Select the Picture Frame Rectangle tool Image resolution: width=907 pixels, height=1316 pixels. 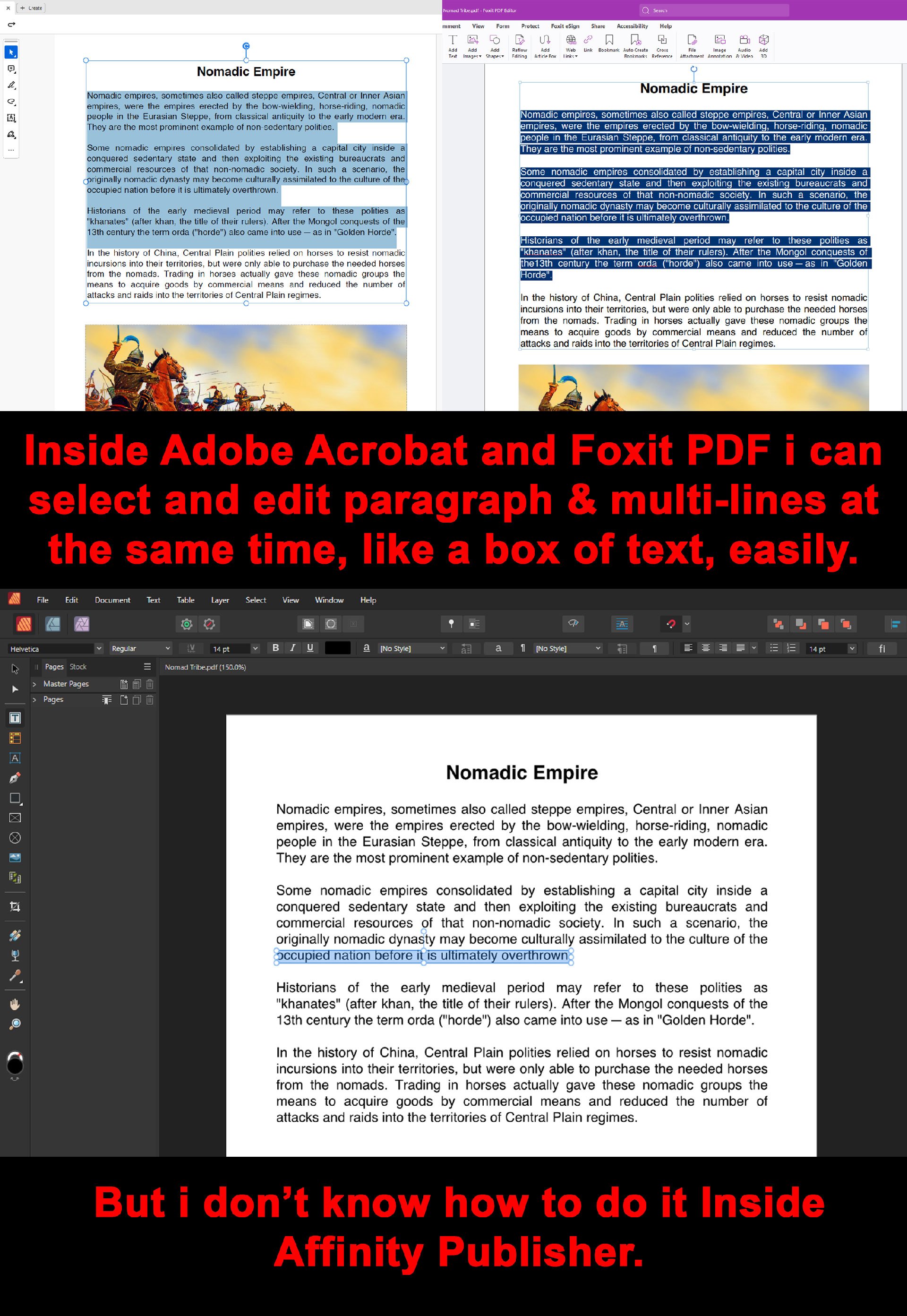coord(15,818)
